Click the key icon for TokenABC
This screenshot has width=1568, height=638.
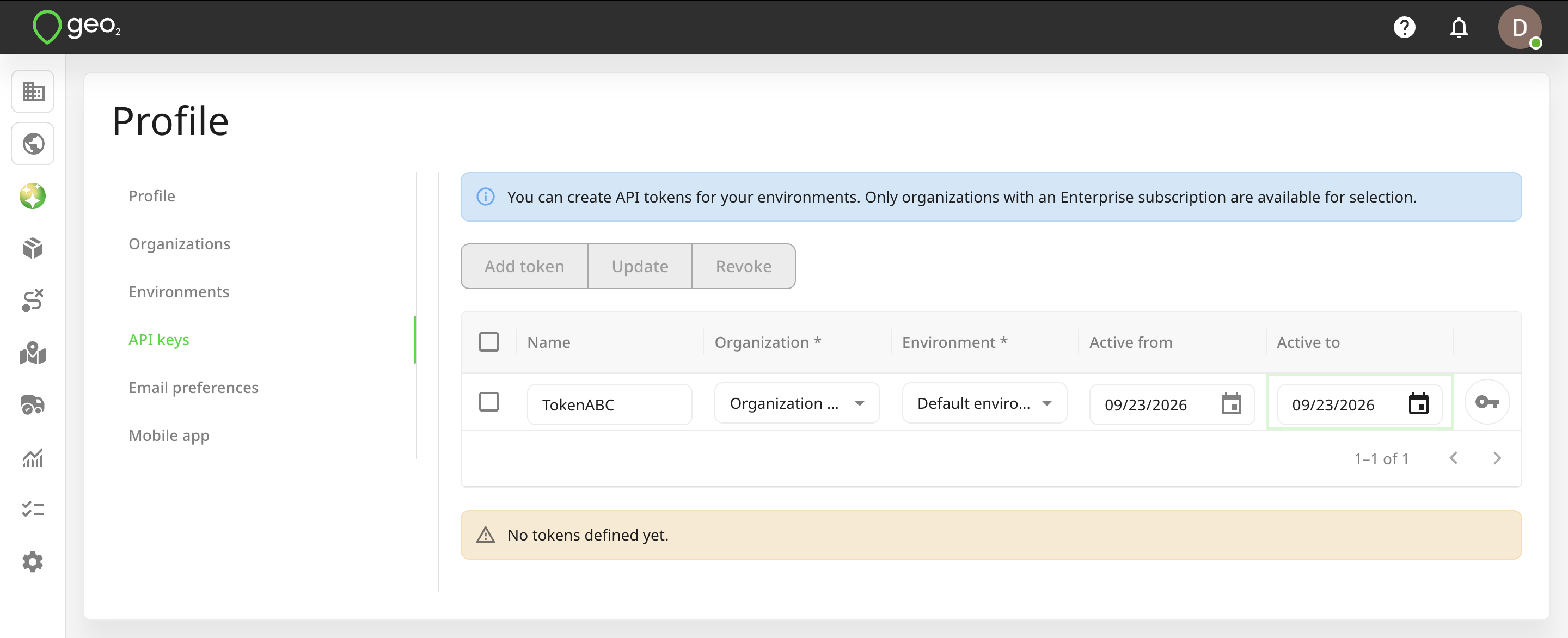tap(1486, 402)
